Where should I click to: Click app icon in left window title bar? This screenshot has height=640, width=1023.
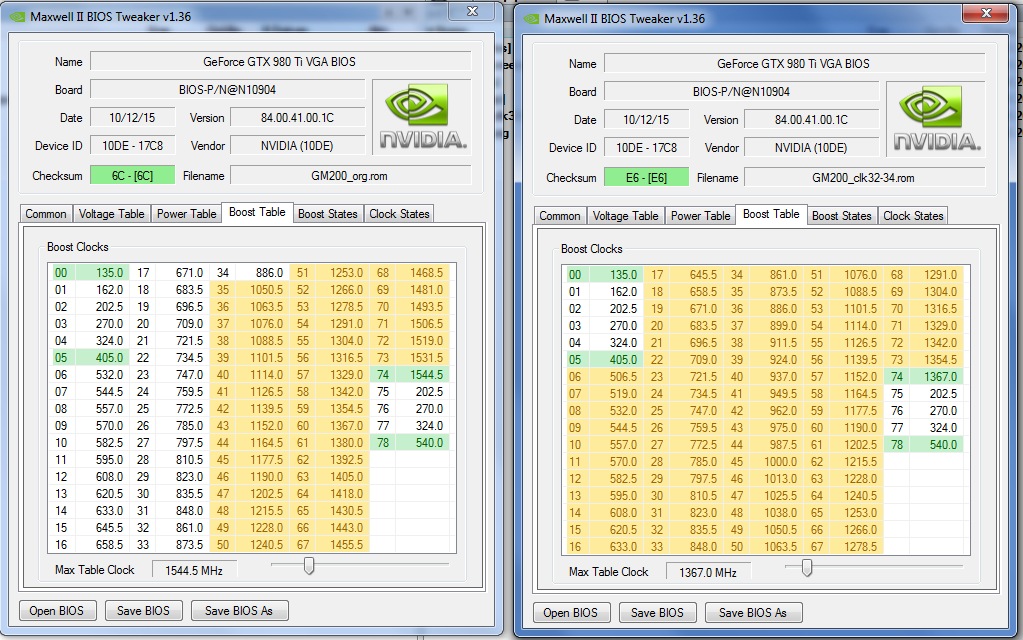18,17
